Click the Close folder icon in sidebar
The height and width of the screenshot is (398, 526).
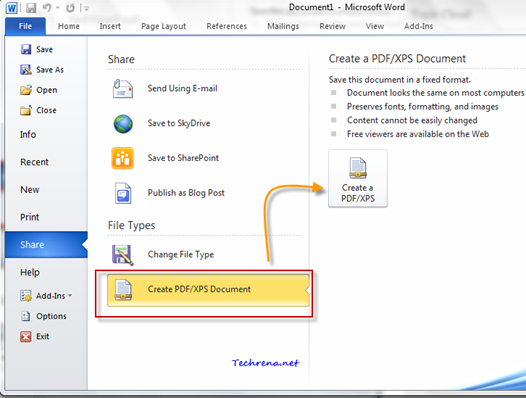26,110
